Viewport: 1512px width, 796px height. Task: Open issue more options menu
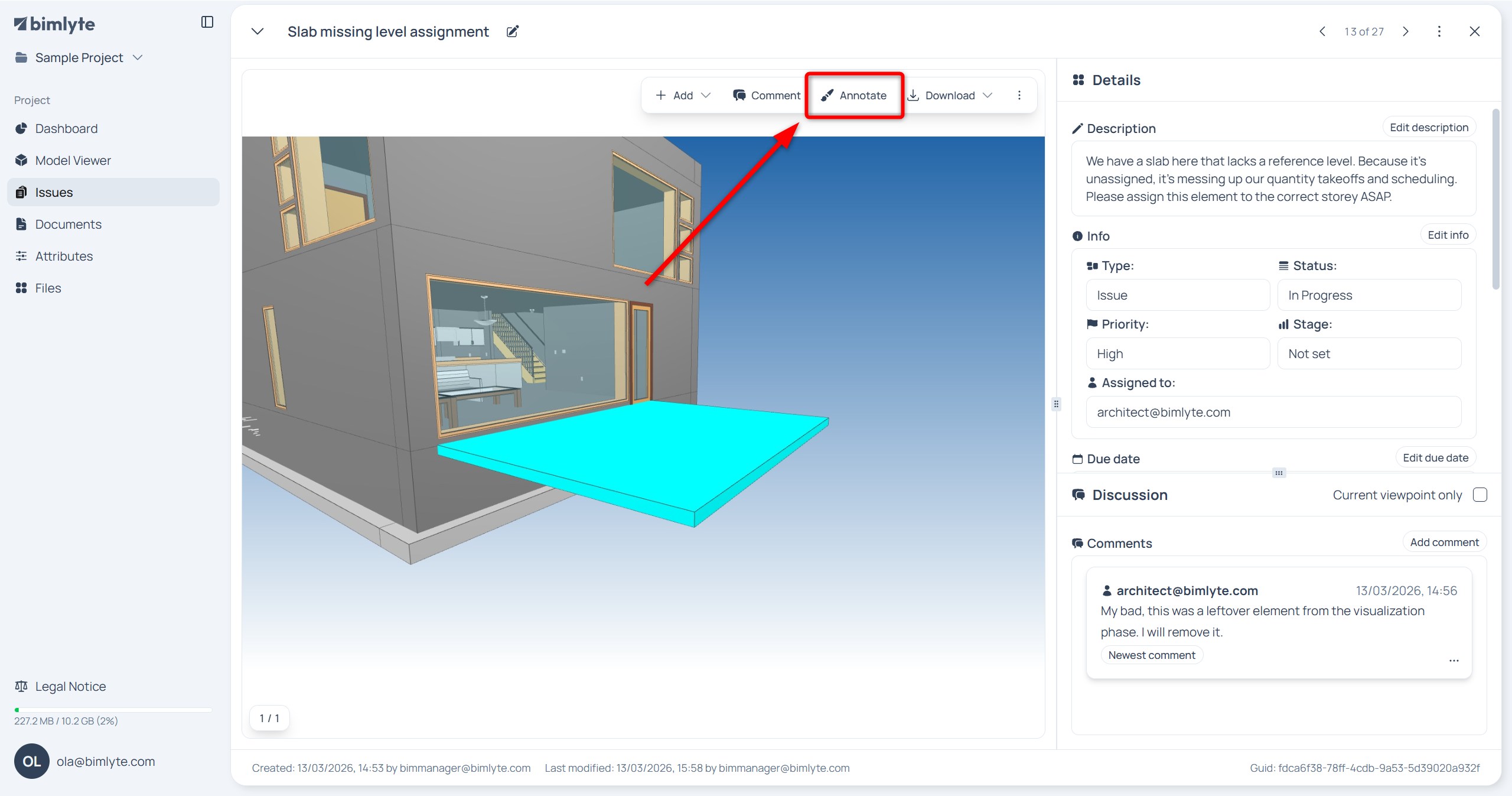[x=1439, y=31]
